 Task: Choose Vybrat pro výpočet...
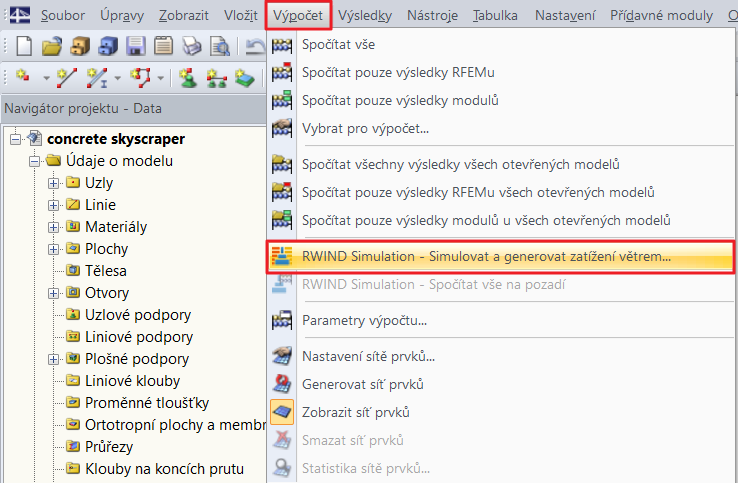click(x=501, y=128)
